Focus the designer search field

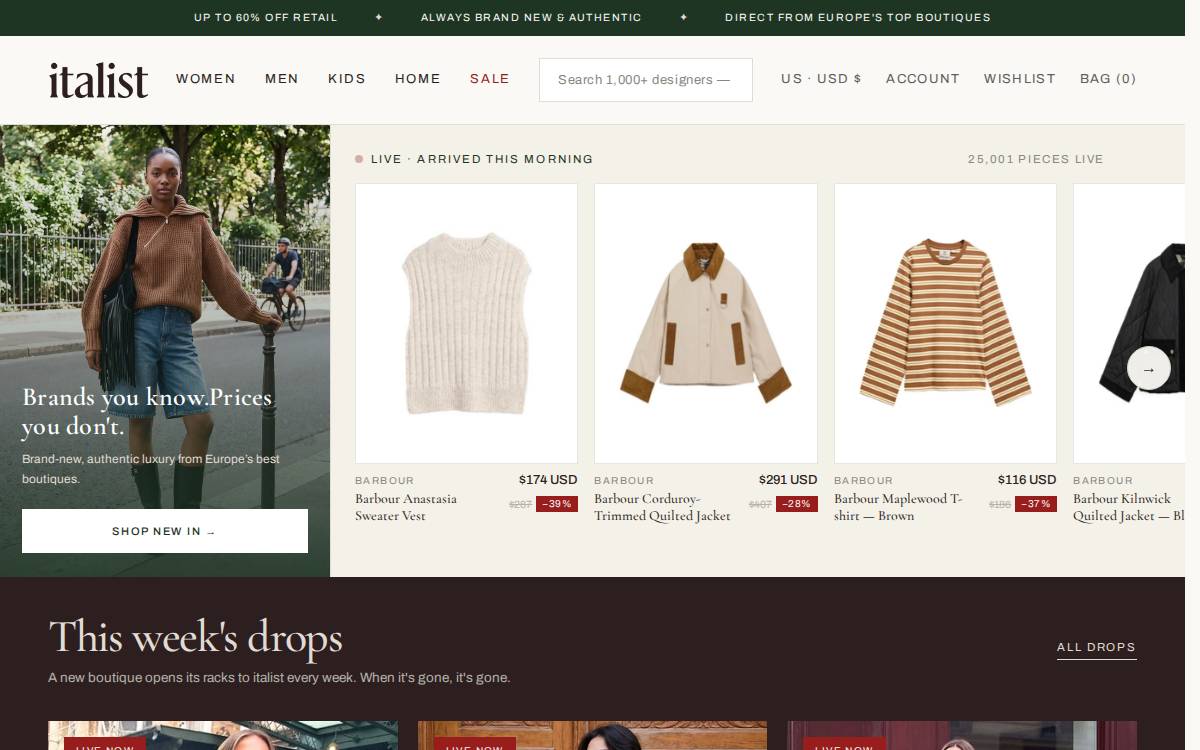(646, 80)
